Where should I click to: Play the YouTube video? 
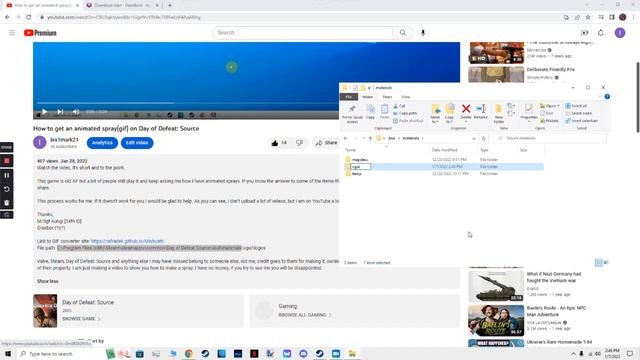coord(44,111)
